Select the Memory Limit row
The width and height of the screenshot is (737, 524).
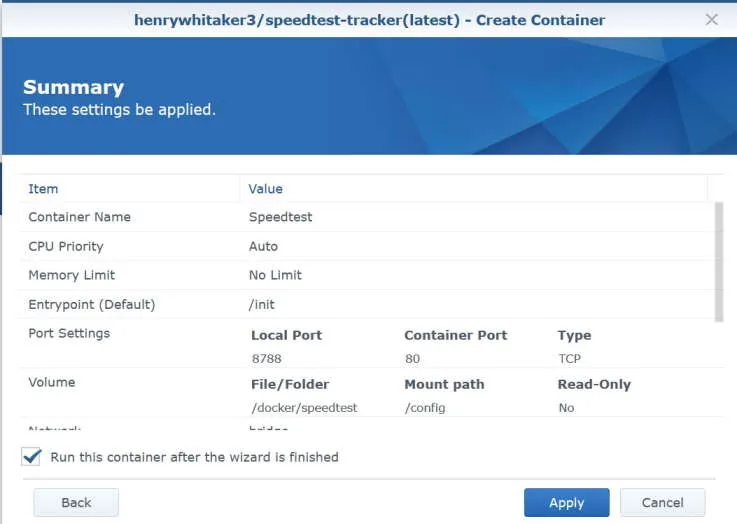(x=71, y=275)
